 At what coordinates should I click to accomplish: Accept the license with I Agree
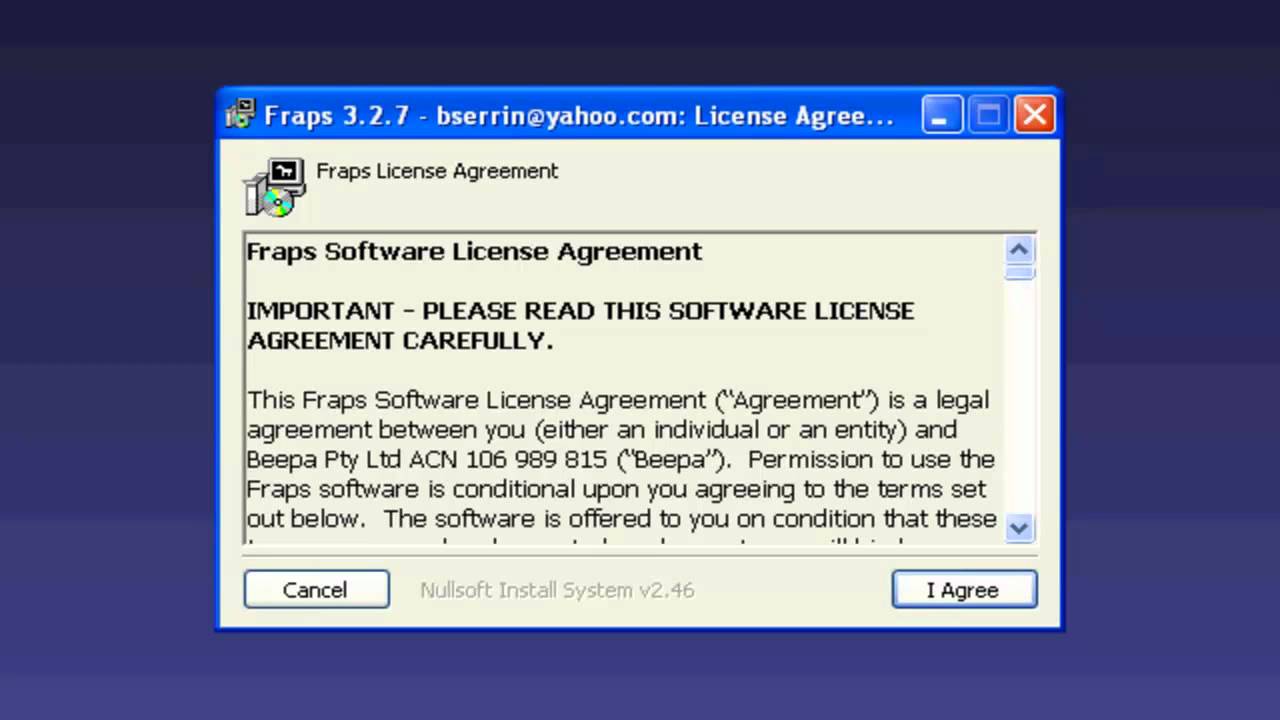(x=964, y=590)
